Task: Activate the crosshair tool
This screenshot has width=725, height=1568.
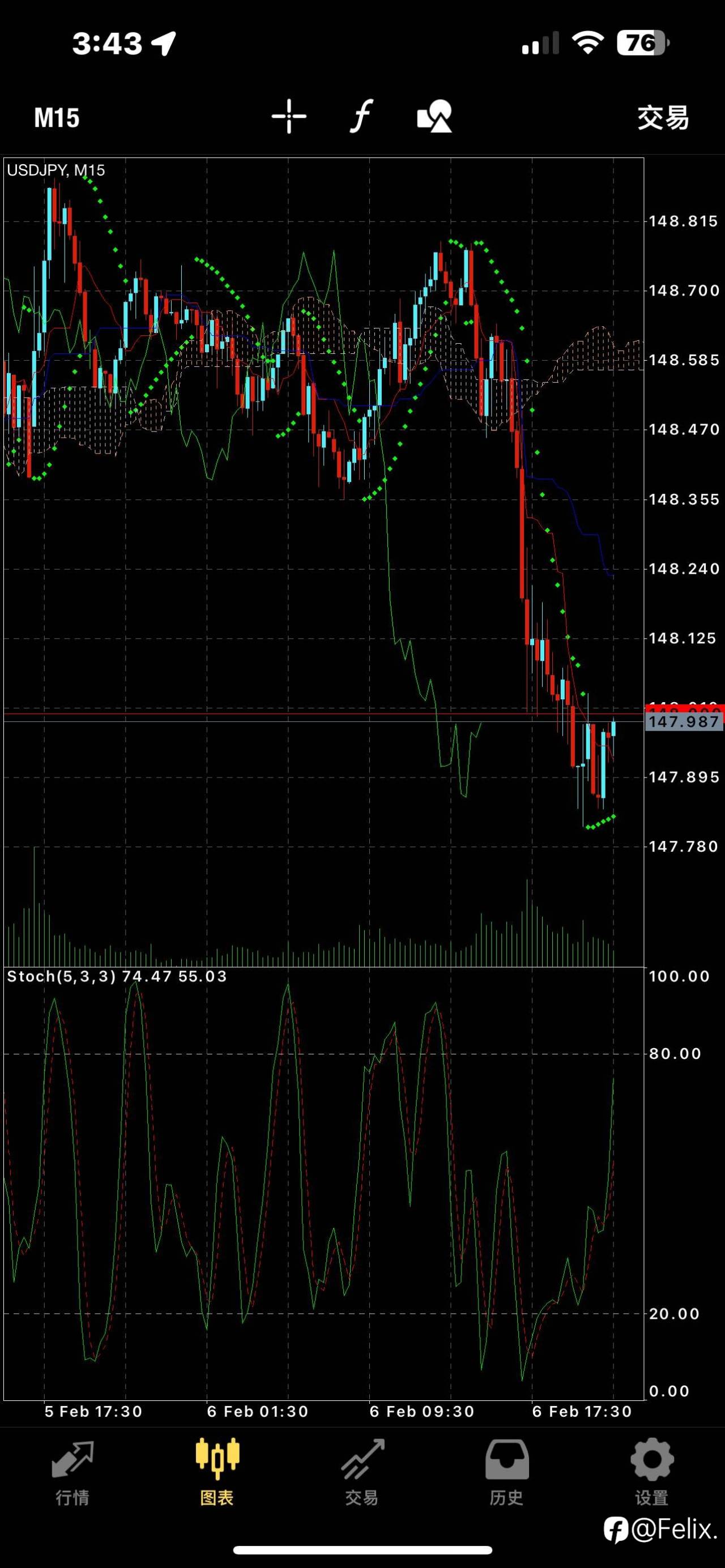Action: pos(288,116)
